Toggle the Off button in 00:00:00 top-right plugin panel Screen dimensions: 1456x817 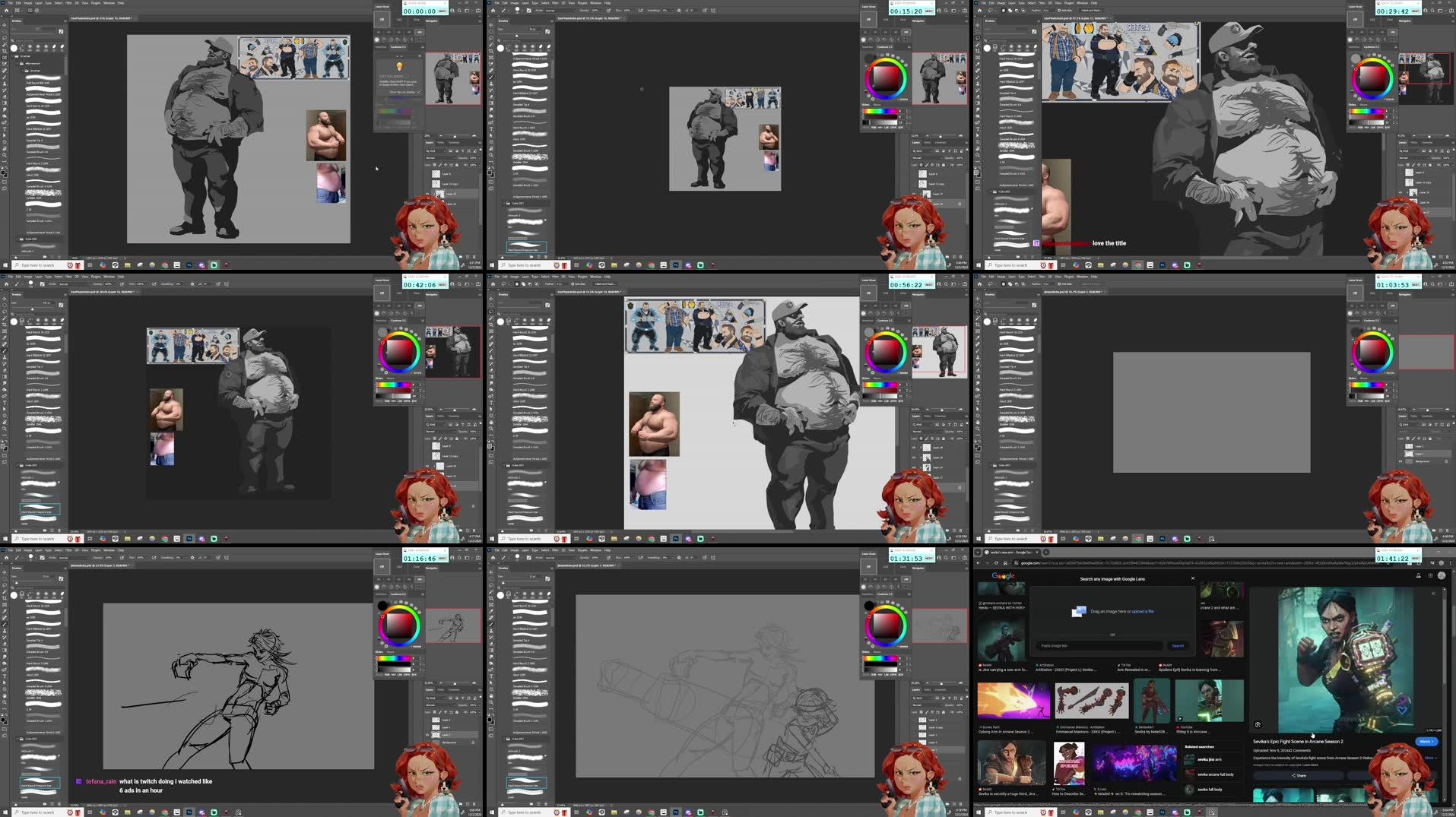tap(382, 20)
